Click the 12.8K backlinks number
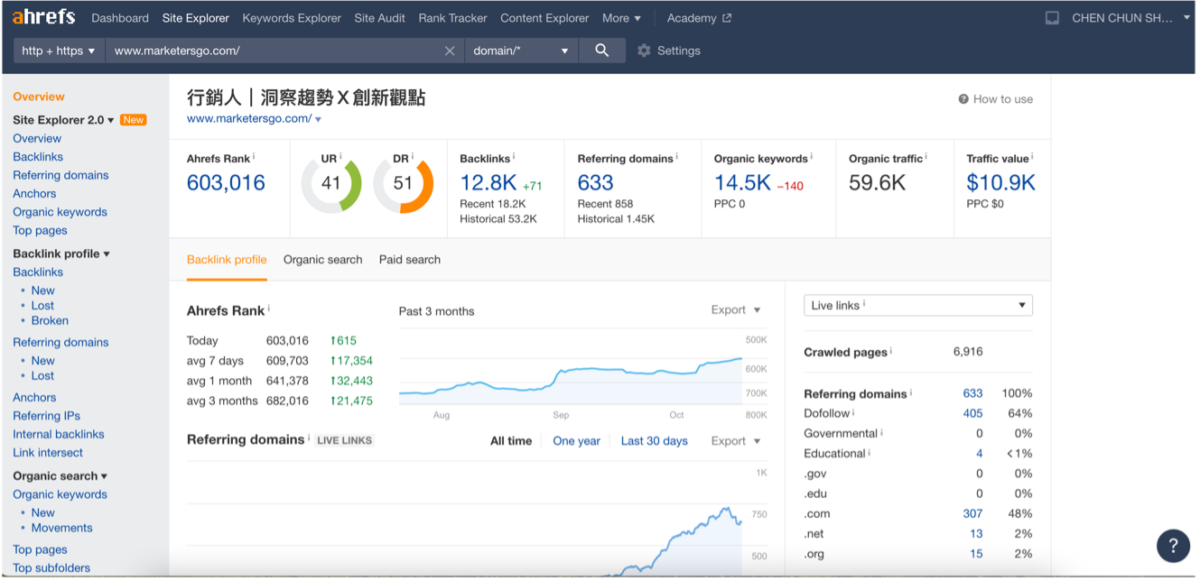The height and width of the screenshot is (581, 1200). pos(488,183)
